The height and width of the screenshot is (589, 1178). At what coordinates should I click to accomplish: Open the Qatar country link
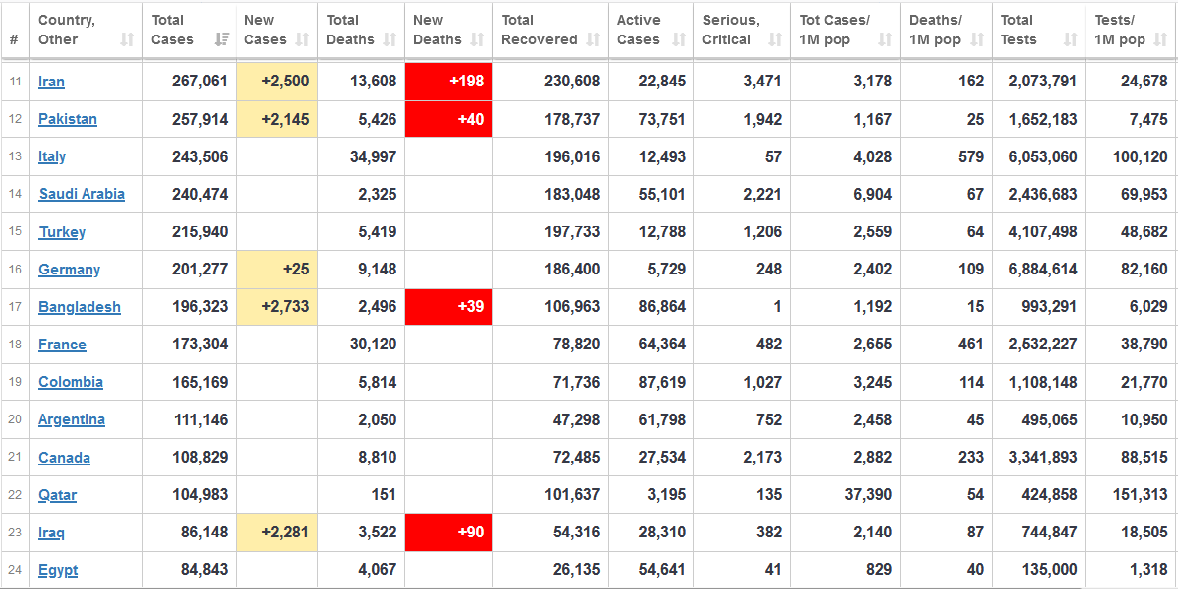coord(57,495)
